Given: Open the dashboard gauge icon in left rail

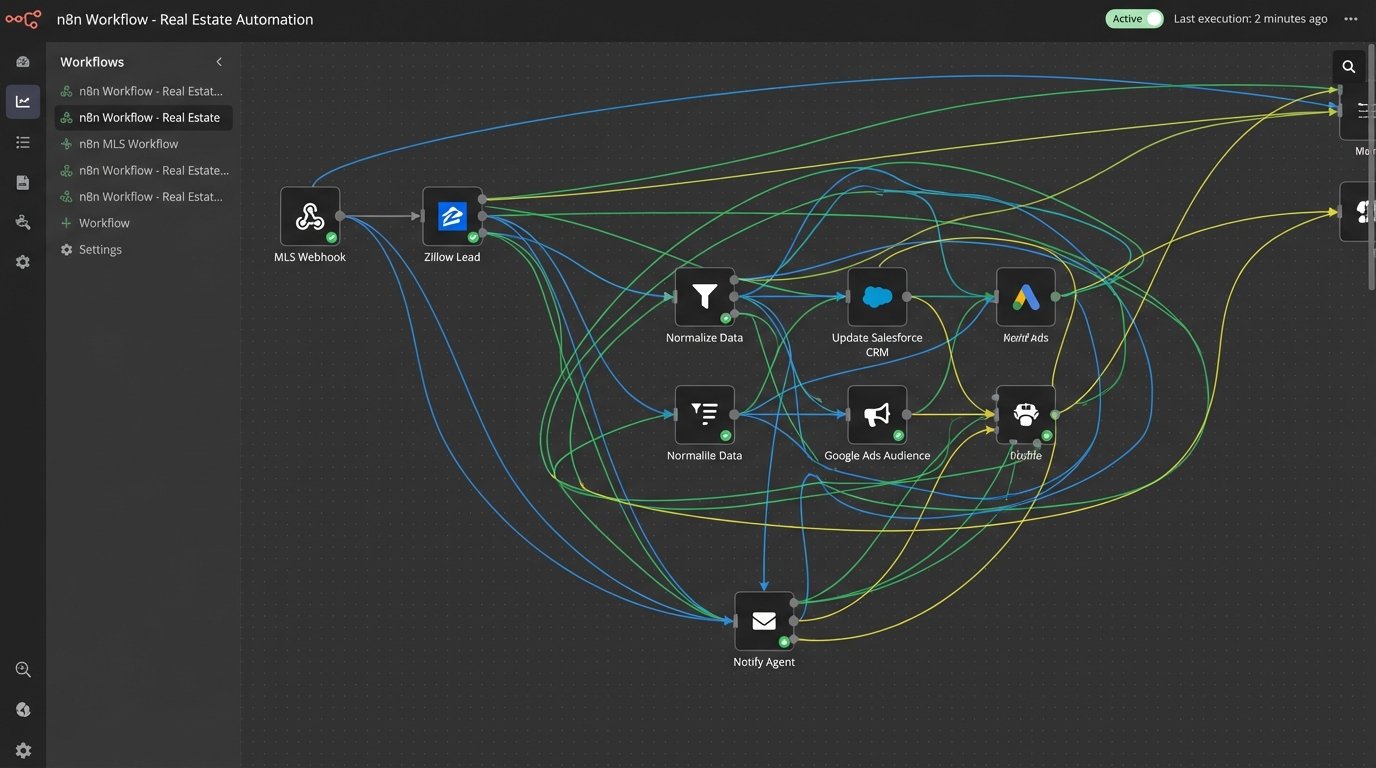Looking at the screenshot, I should (23, 62).
